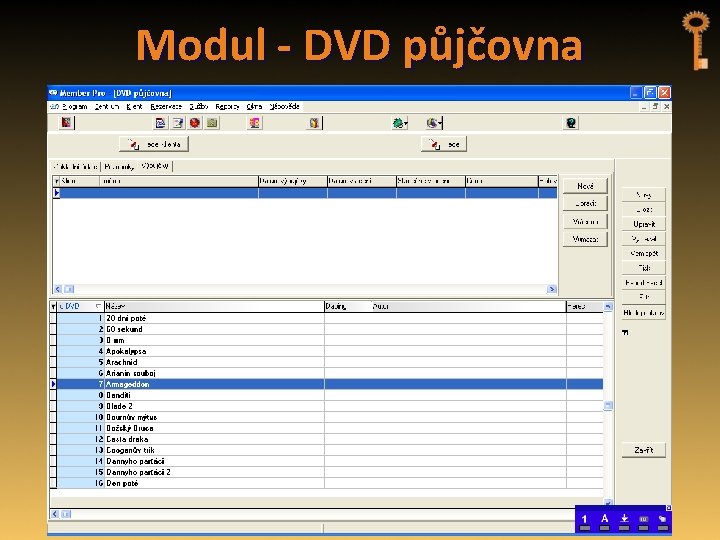The width and height of the screenshot is (720, 540).
Task: Click the large search button with longer label
Action: coord(154,144)
